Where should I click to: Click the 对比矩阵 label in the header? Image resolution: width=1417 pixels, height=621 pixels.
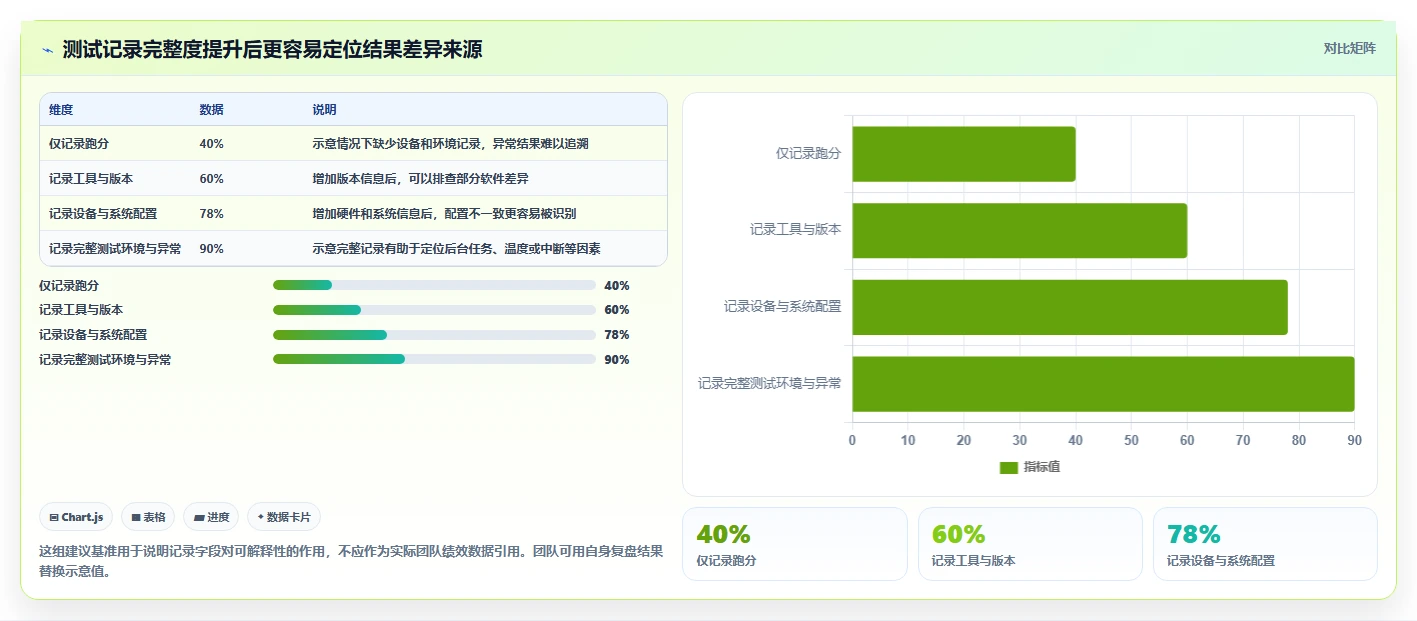coord(1349,48)
